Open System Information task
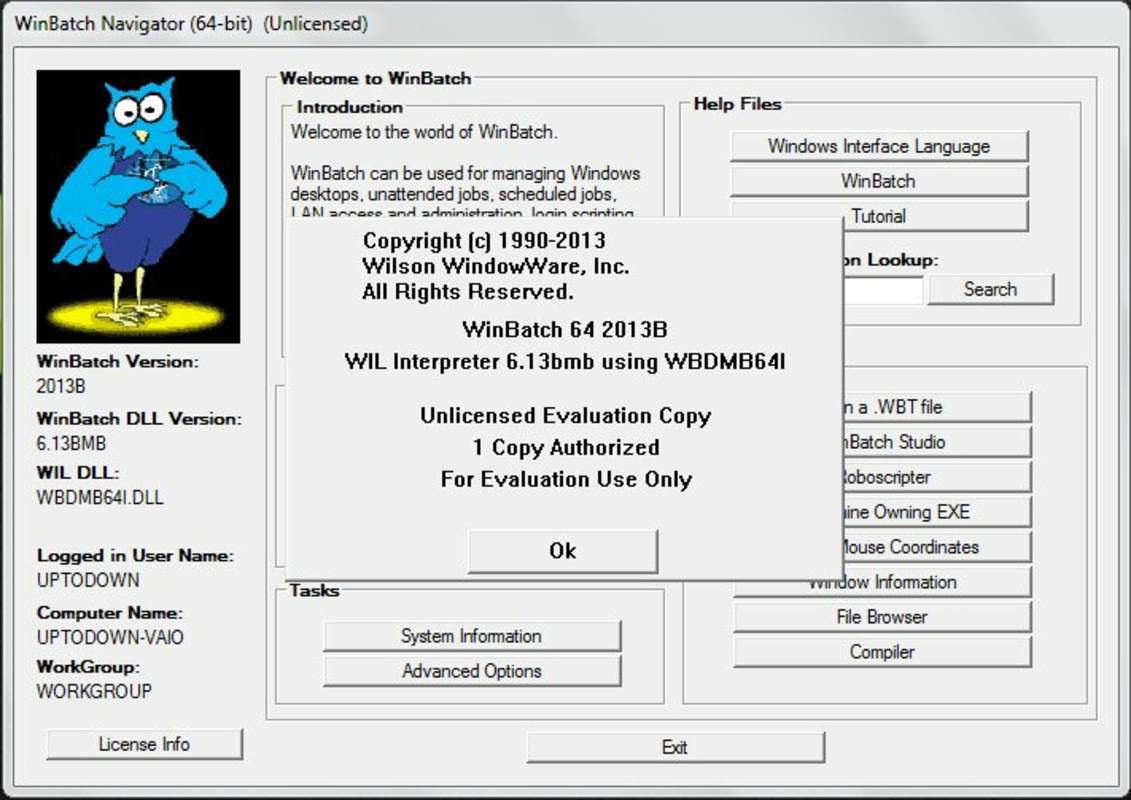This screenshot has width=1131, height=800. (x=472, y=636)
